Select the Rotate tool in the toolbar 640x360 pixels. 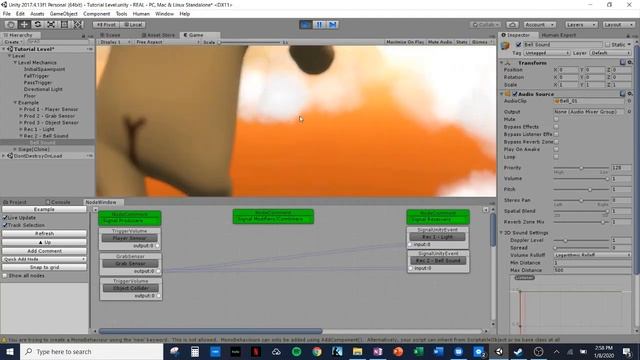pyautogui.click(x=38, y=24)
